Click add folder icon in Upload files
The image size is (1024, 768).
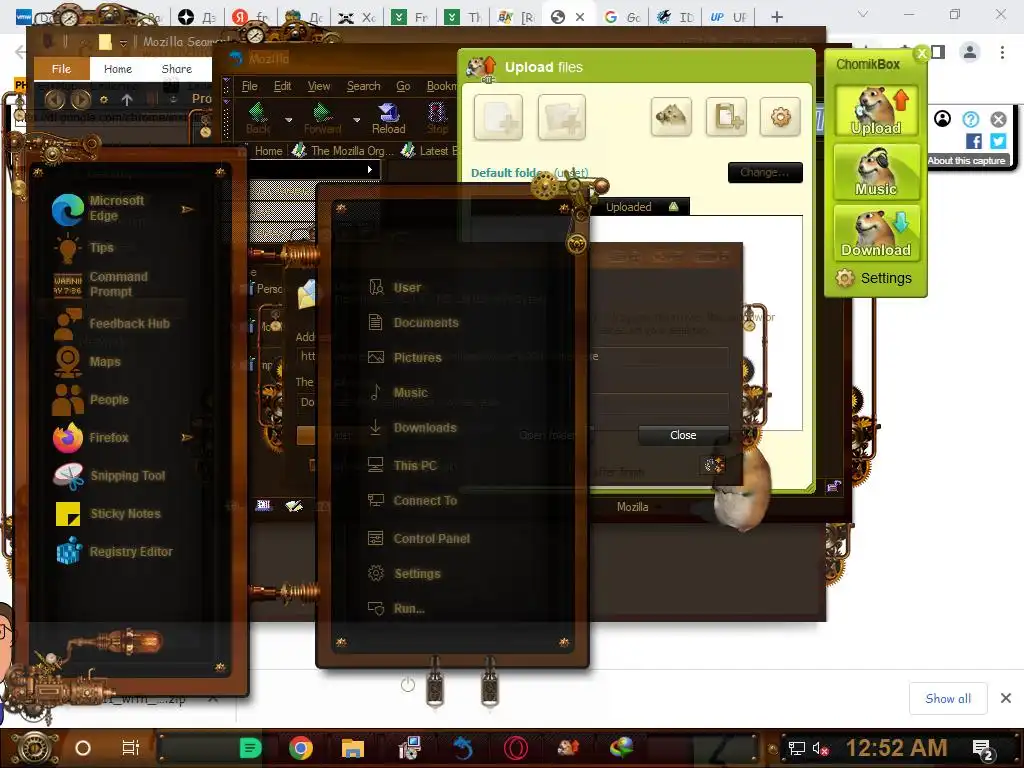562,117
